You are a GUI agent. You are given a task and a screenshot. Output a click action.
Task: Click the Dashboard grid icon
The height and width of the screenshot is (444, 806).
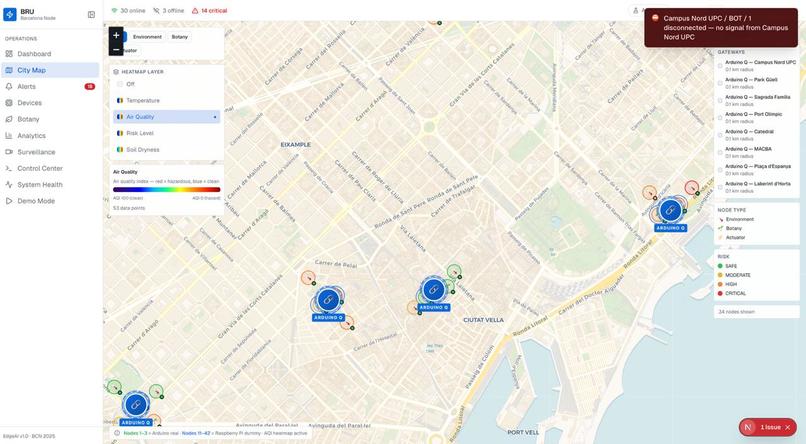[9, 54]
